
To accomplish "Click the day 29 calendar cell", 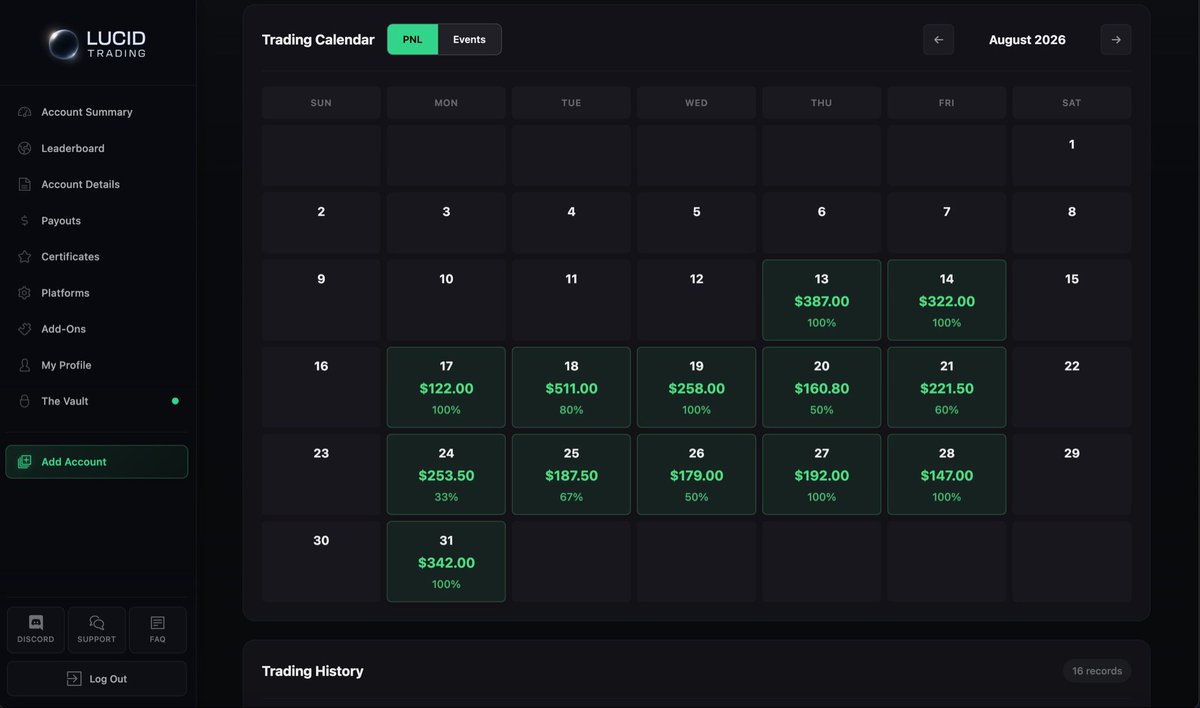I will pyautogui.click(x=1072, y=474).
